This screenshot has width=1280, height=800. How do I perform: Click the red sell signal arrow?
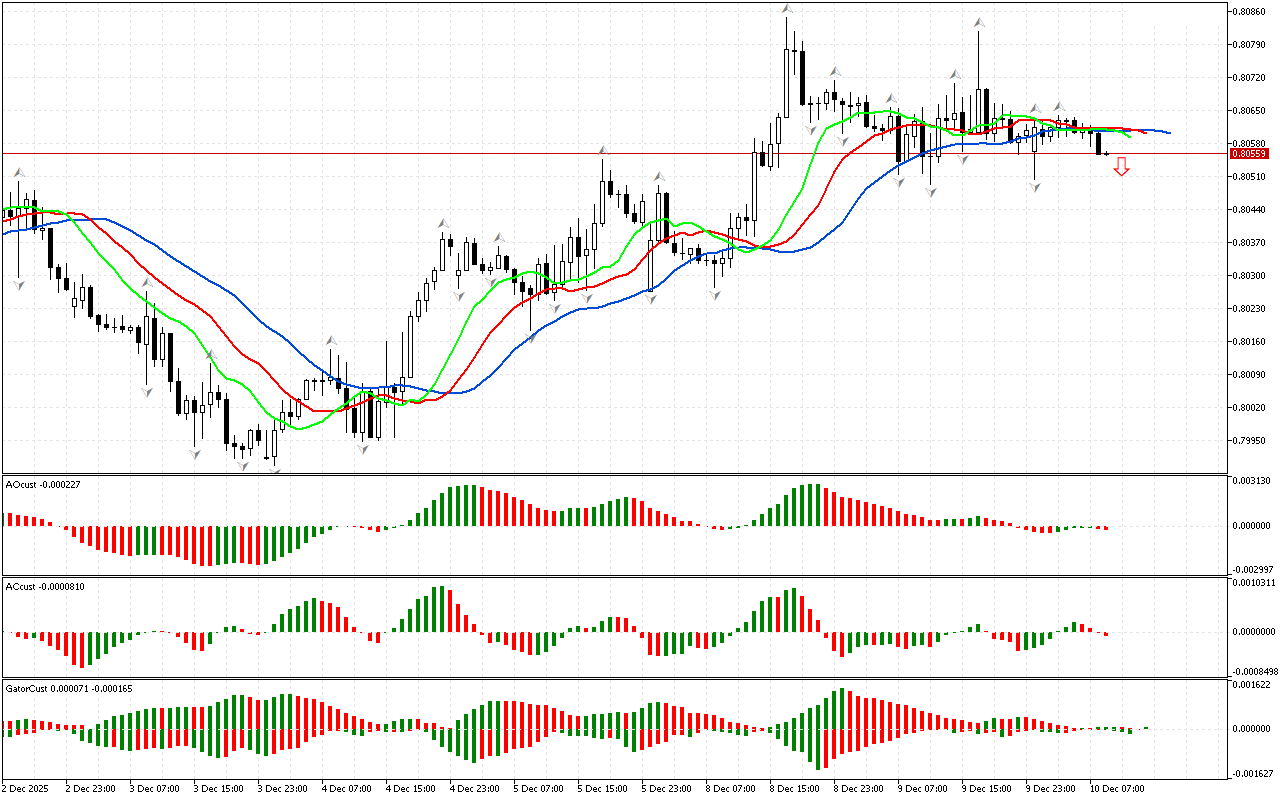click(1122, 168)
